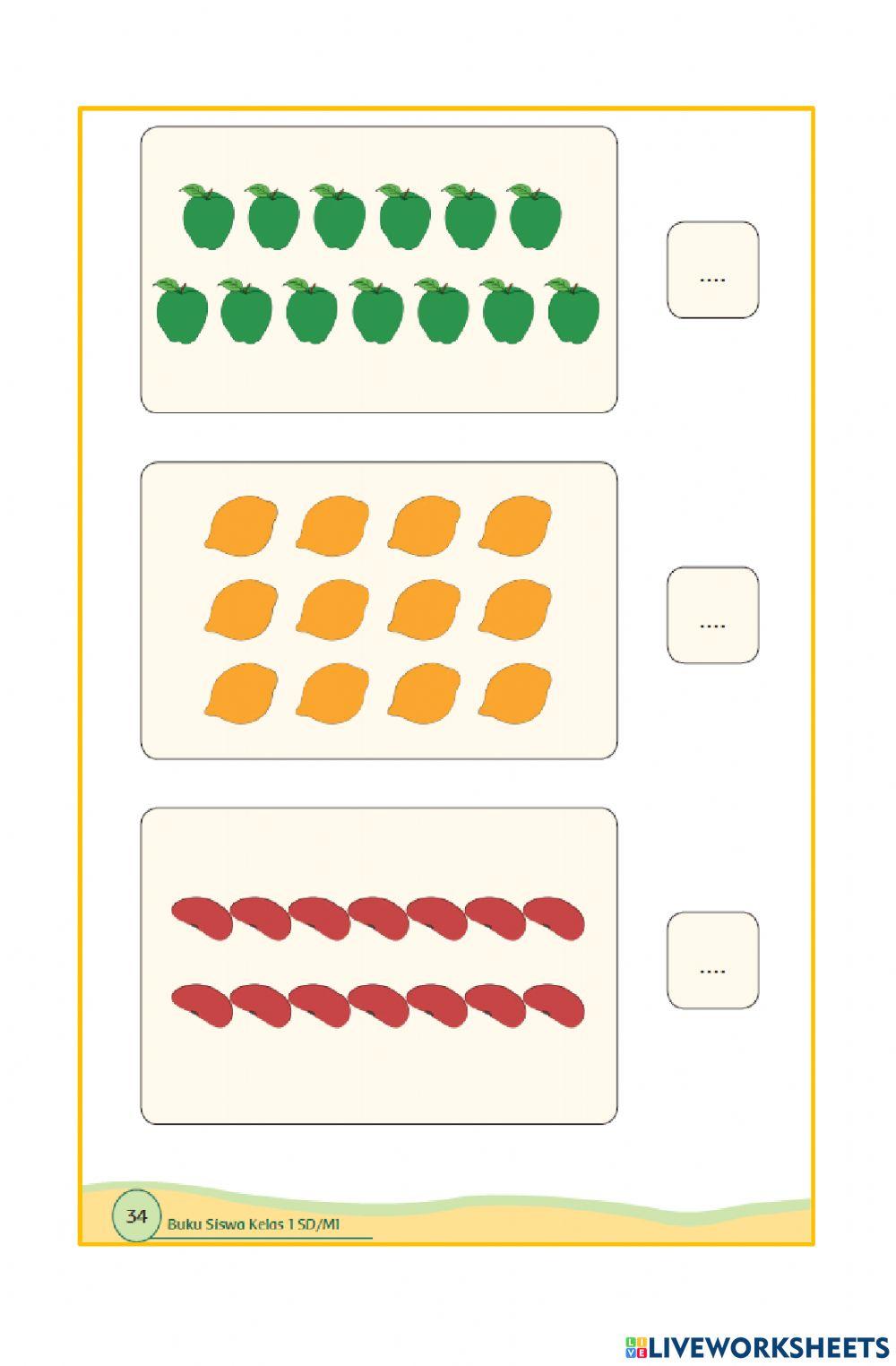Click the top-left orange mango
The image size is (896, 1366).
click(241, 525)
